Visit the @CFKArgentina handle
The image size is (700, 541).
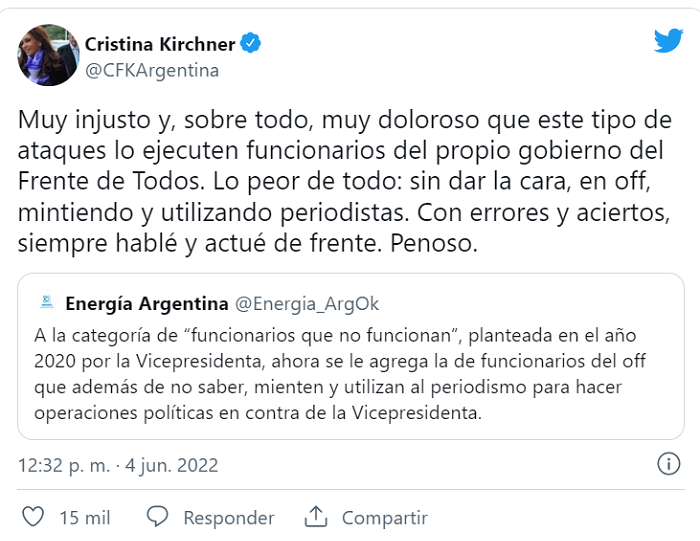pos(152,71)
